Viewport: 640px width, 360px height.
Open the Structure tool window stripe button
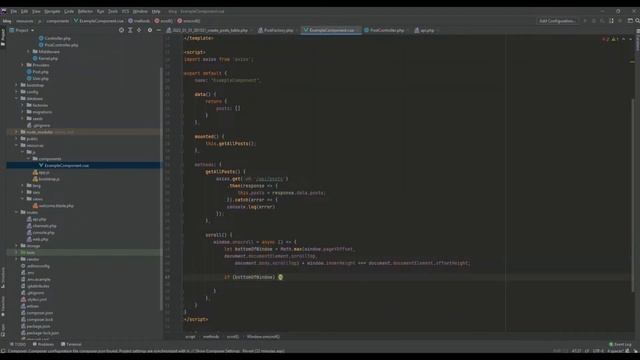tap(3, 278)
